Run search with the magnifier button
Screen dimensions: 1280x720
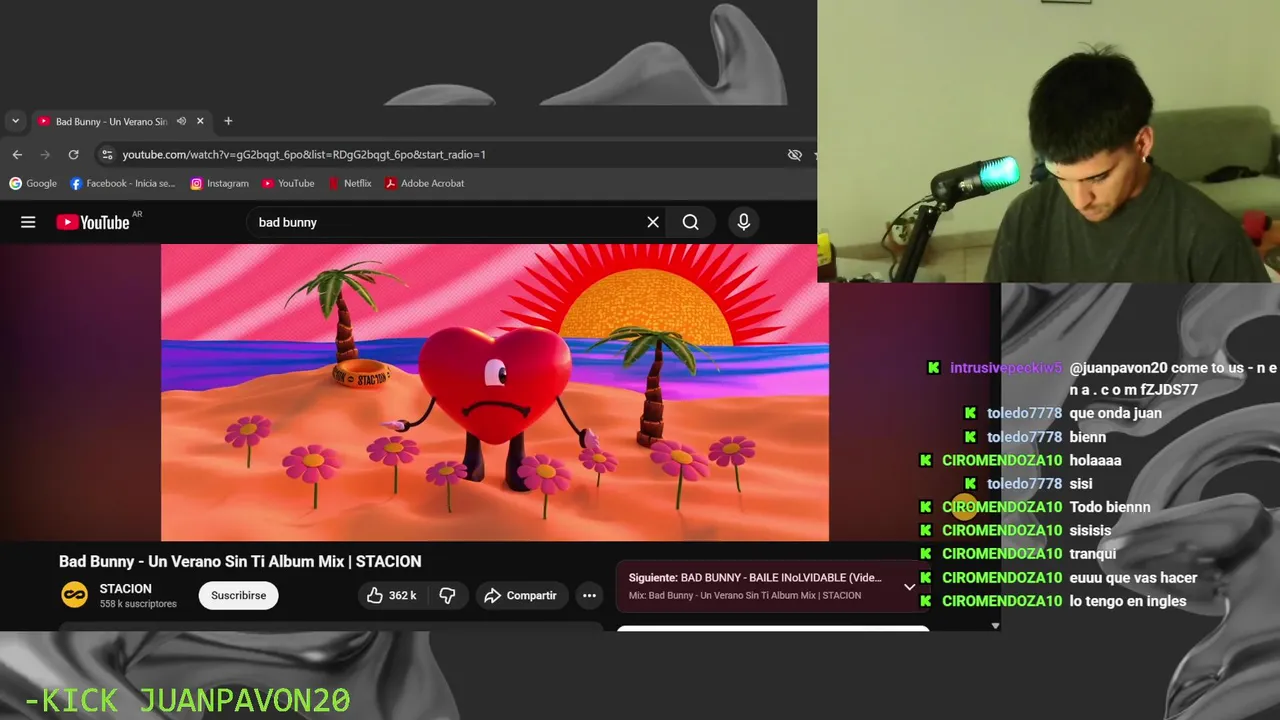691,222
